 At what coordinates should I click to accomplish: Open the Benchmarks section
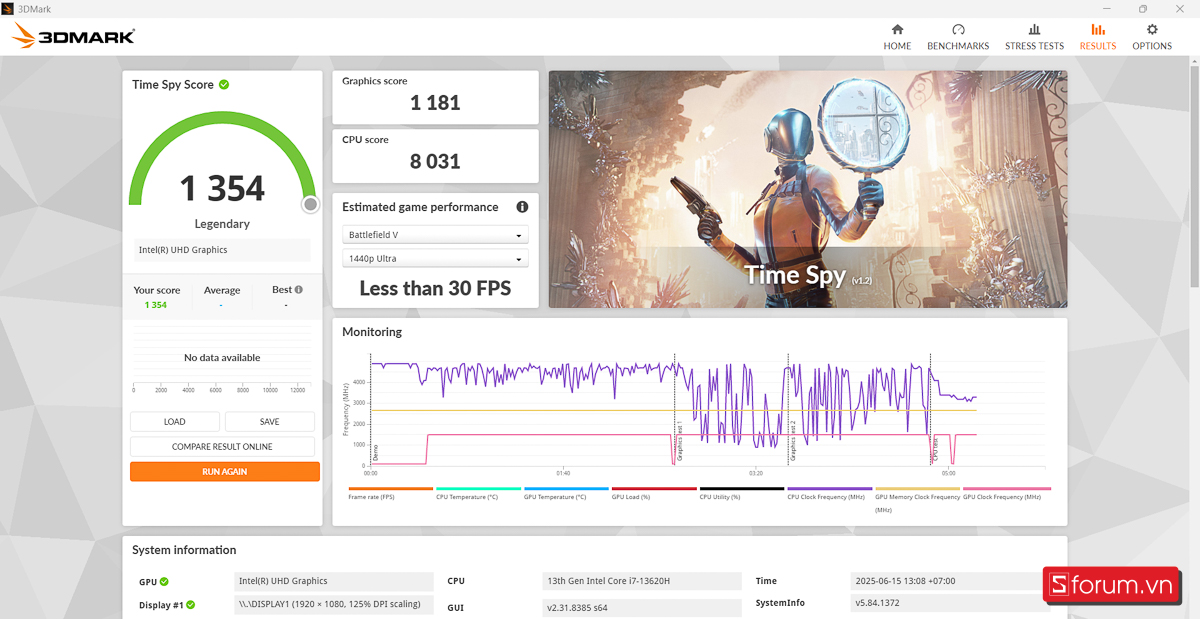point(958,37)
